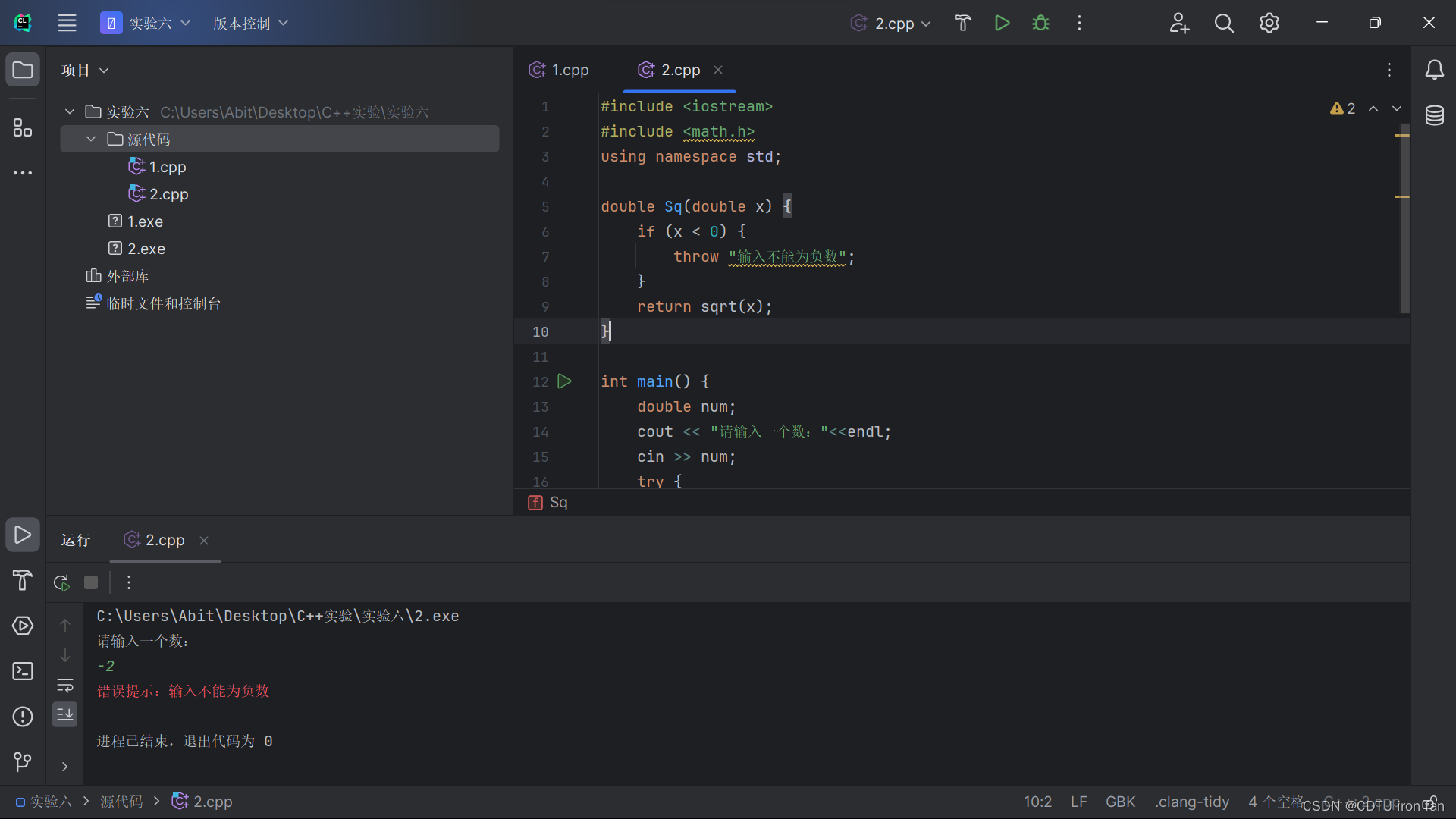The width and height of the screenshot is (1456, 819).
Task: Start debugging with the bug icon
Action: [1040, 23]
